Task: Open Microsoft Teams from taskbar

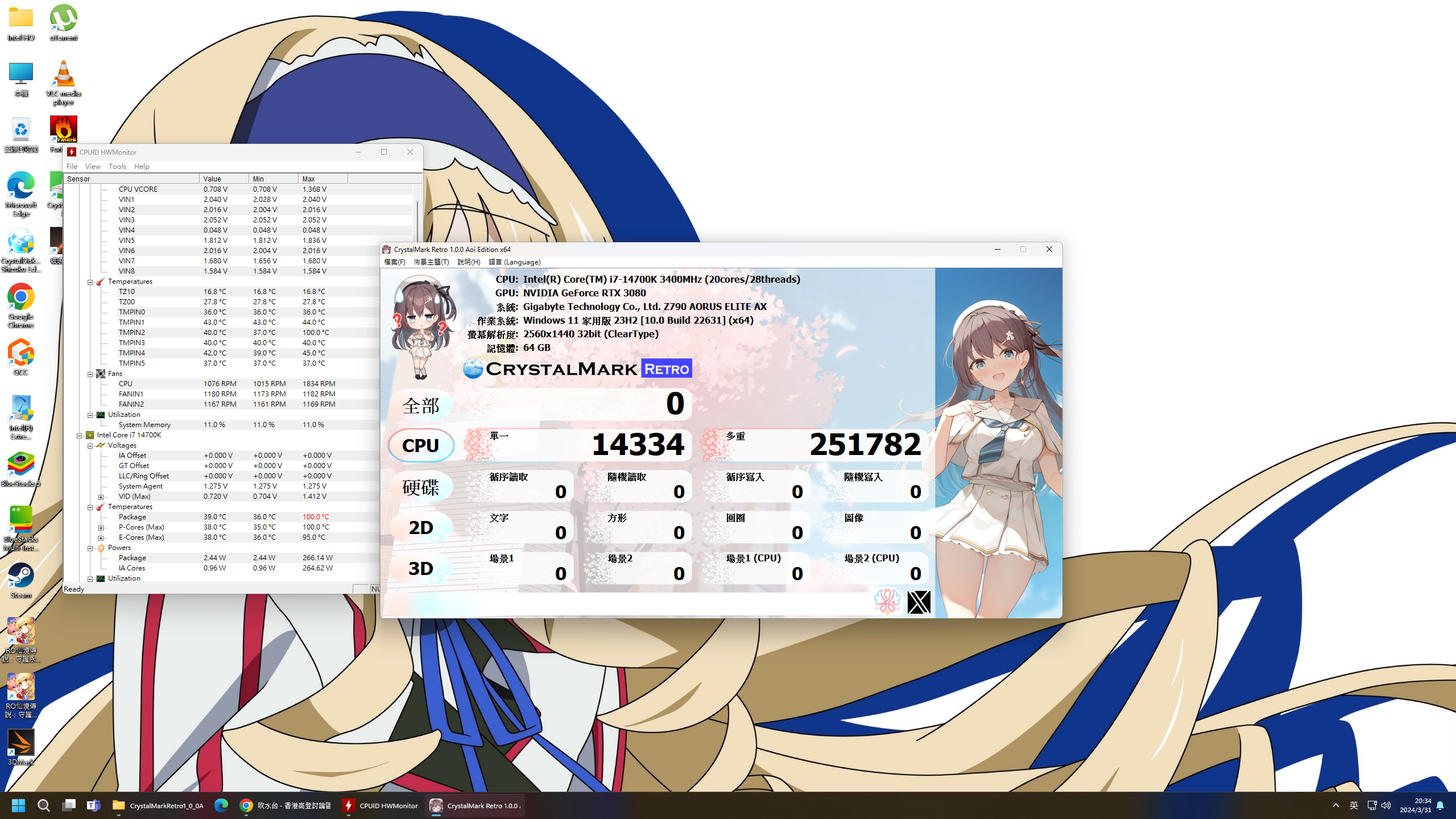Action: click(94, 805)
